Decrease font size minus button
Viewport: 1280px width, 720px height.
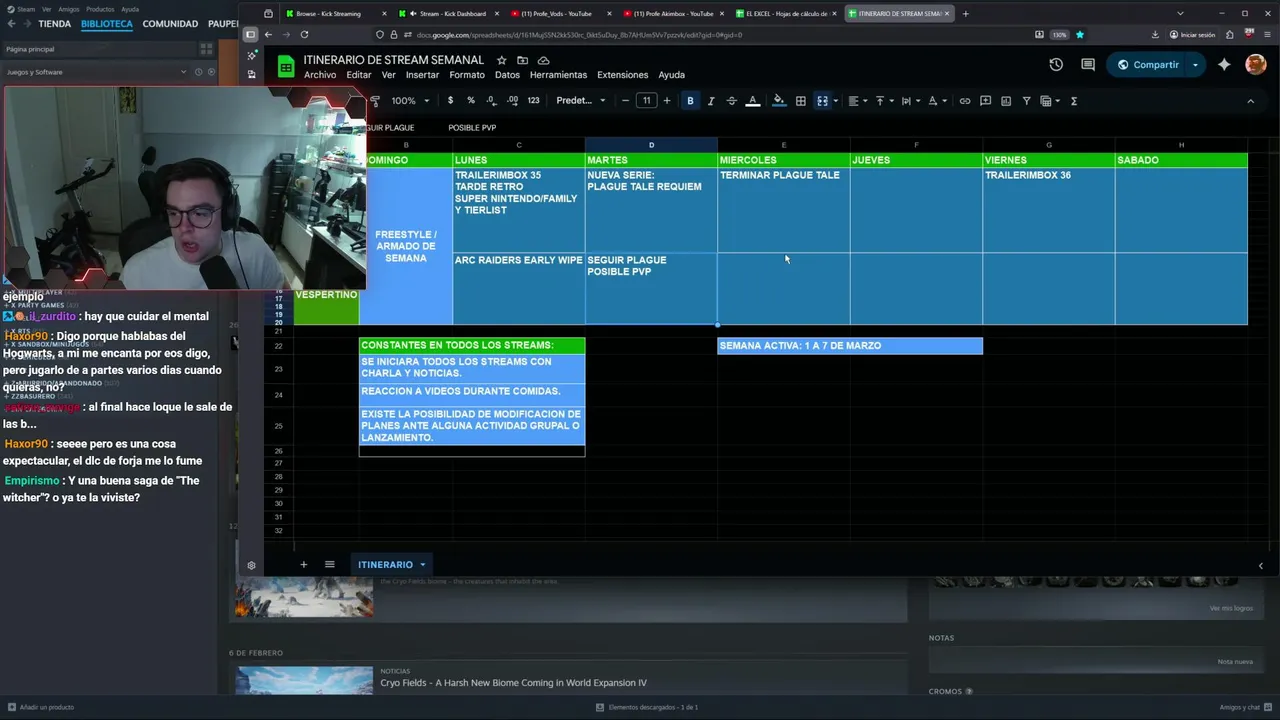coord(626,101)
